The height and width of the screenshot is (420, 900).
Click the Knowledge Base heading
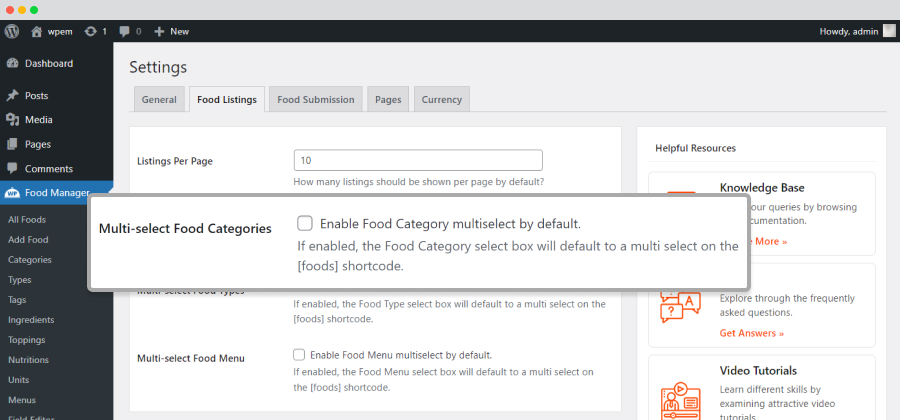coord(762,188)
